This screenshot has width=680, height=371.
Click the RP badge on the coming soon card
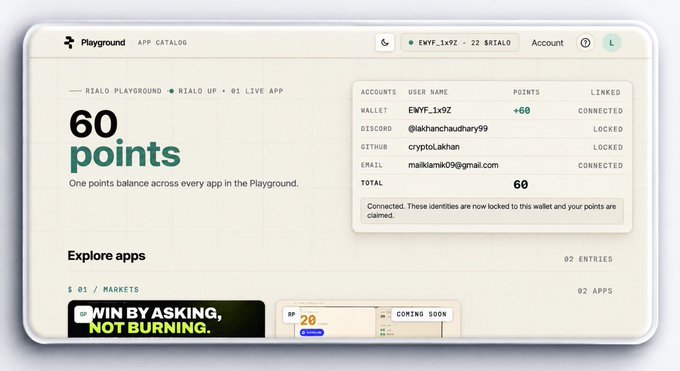pyautogui.click(x=292, y=315)
